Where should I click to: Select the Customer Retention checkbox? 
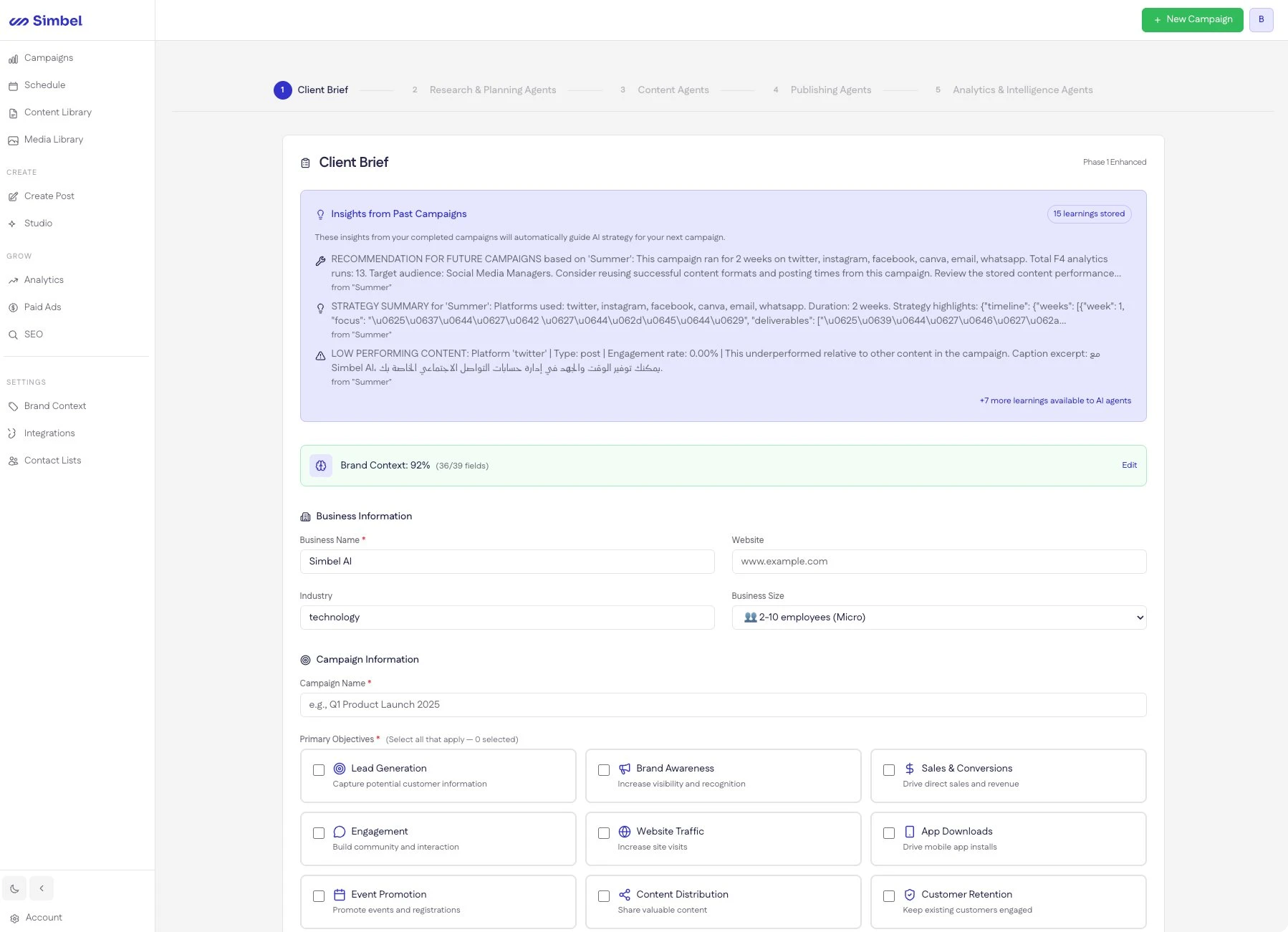(x=889, y=896)
